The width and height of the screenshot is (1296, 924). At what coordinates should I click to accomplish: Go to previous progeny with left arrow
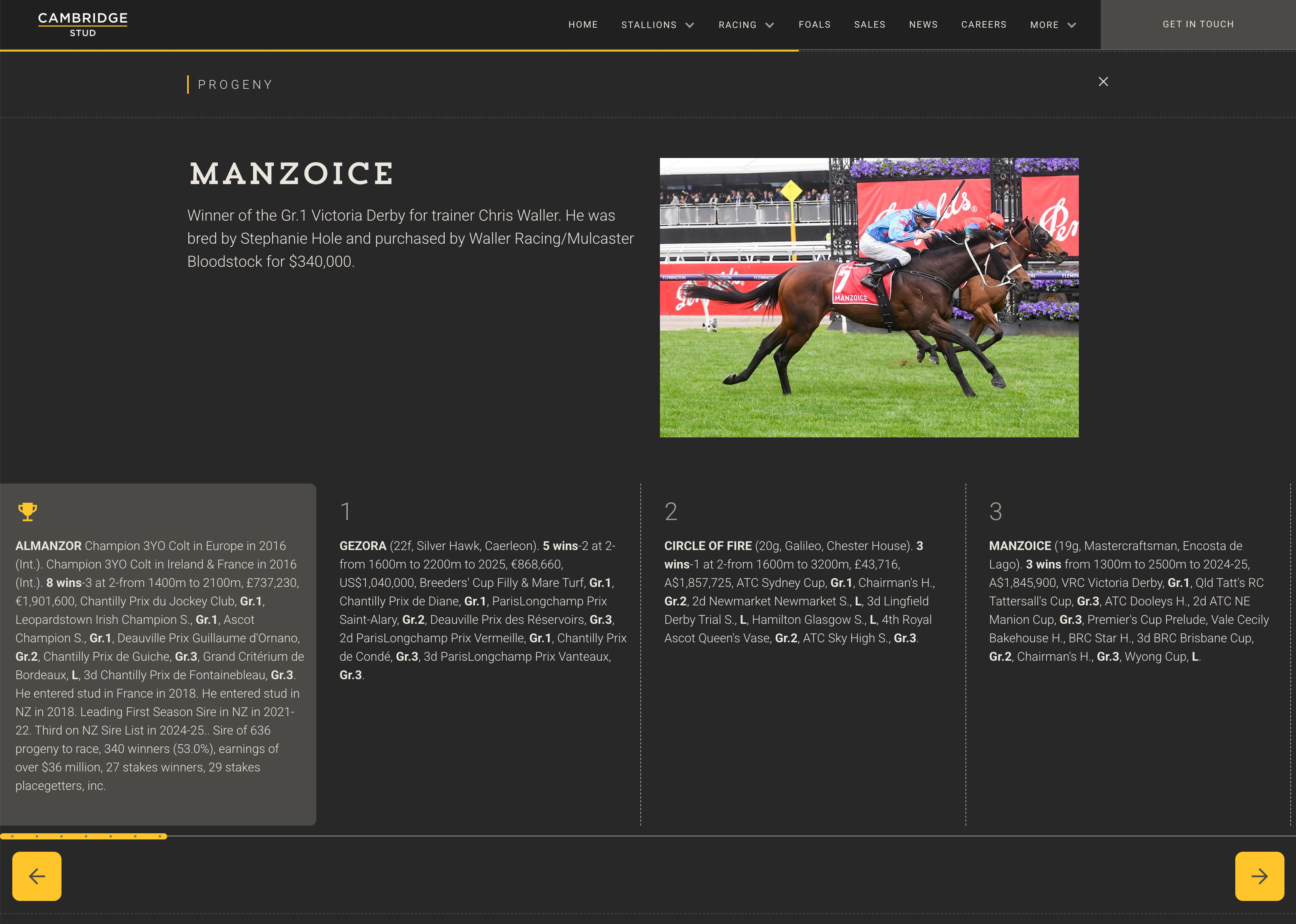click(x=37, y=876)
